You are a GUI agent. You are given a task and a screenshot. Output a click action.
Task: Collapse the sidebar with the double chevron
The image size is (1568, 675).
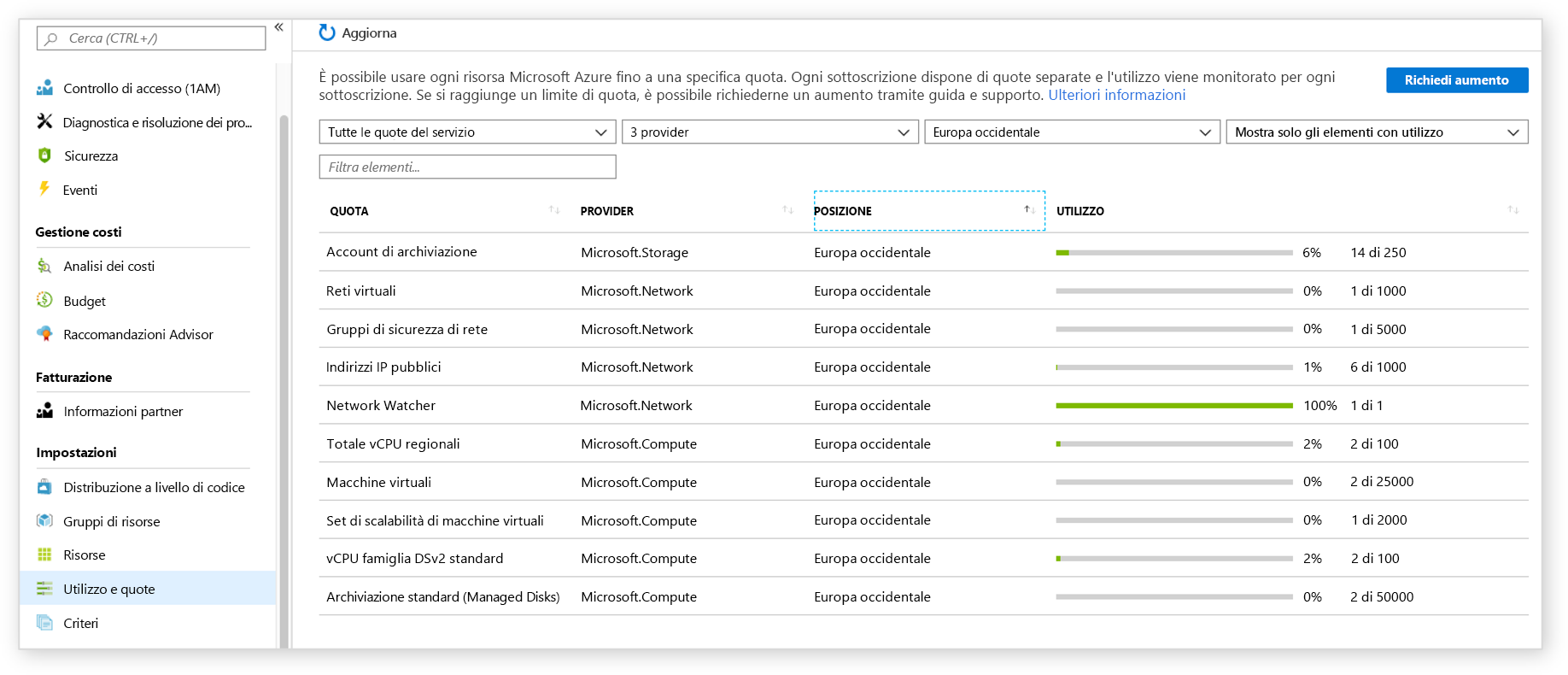coord(278,27)
